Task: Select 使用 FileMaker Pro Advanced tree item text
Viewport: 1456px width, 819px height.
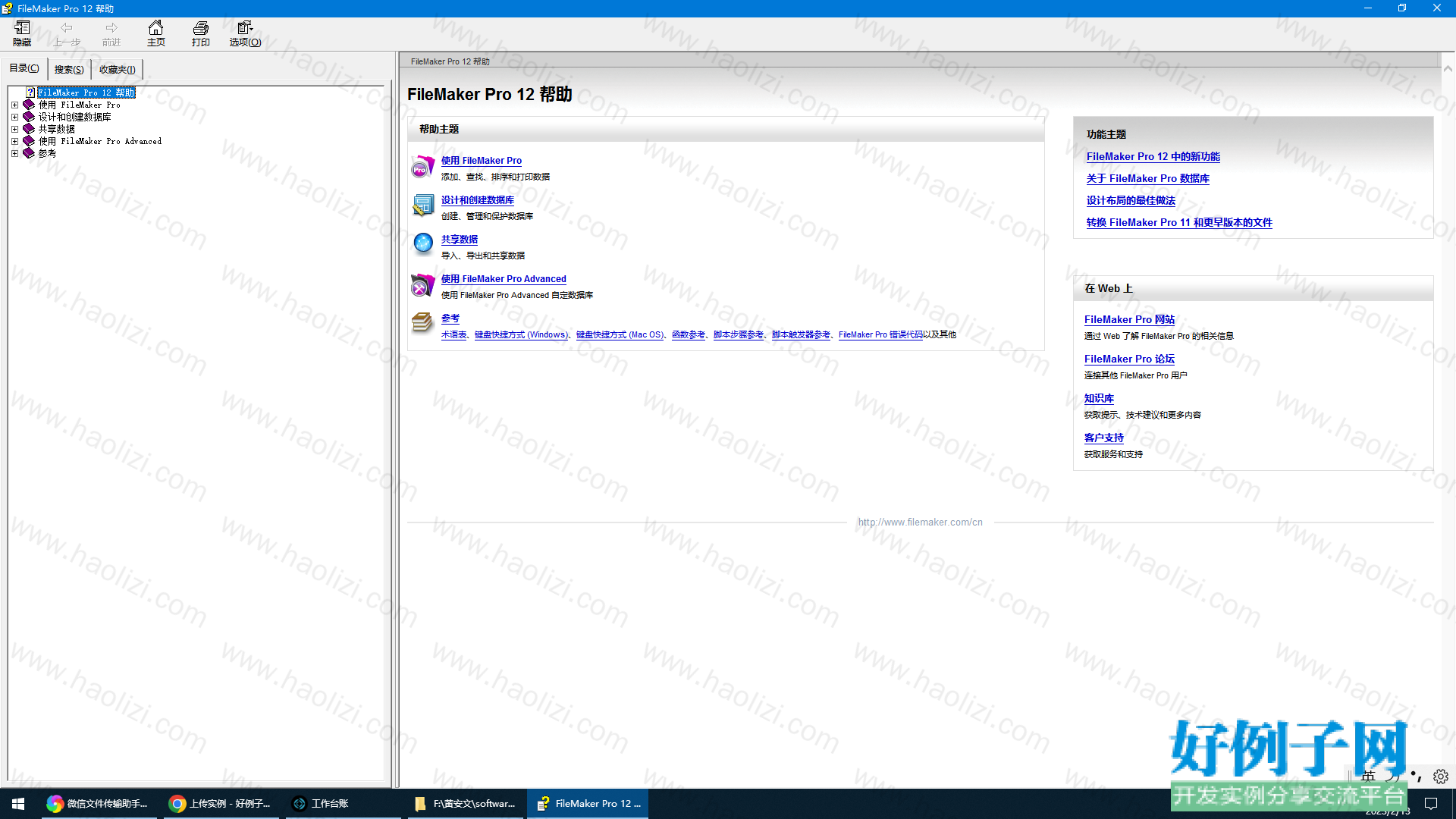Action: (x=100, y=141)
